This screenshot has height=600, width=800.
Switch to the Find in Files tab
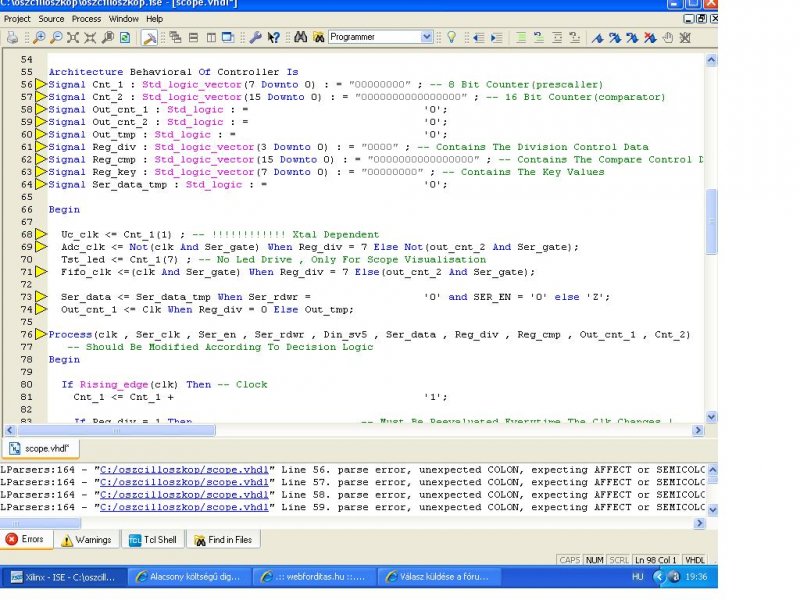pos(223,540)
